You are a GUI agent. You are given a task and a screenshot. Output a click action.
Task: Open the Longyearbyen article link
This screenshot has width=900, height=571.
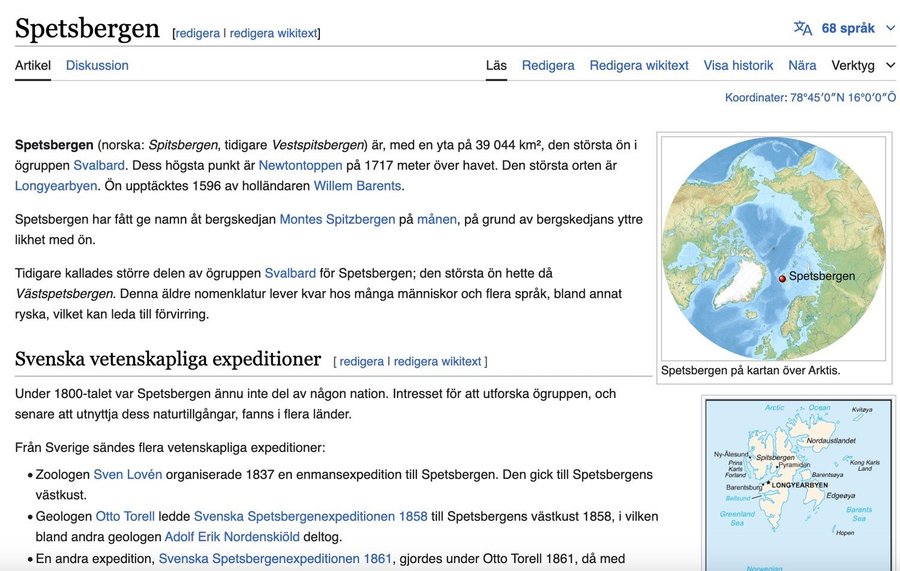[56, 185]
